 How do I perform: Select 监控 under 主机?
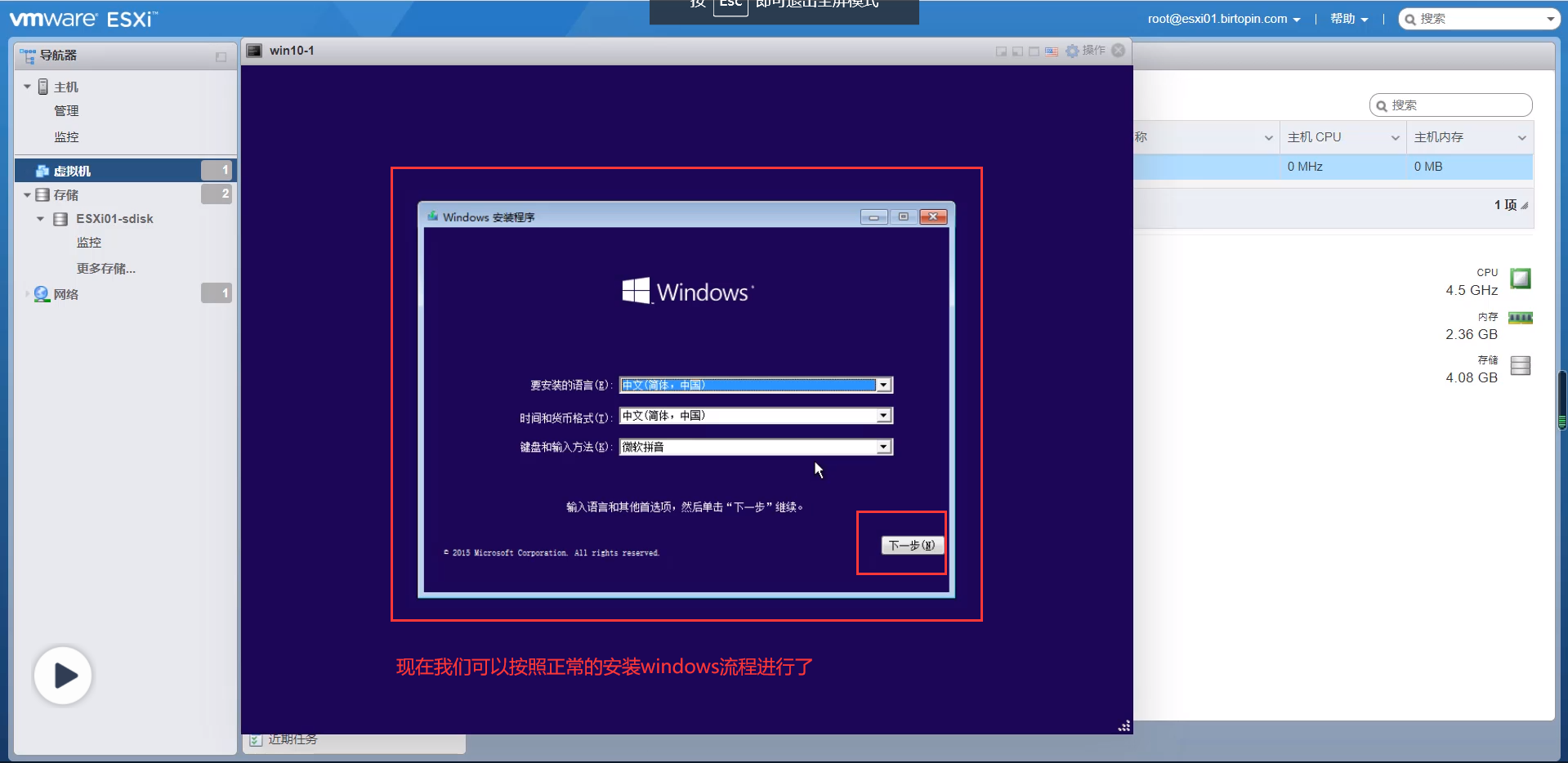click(66, 137)
